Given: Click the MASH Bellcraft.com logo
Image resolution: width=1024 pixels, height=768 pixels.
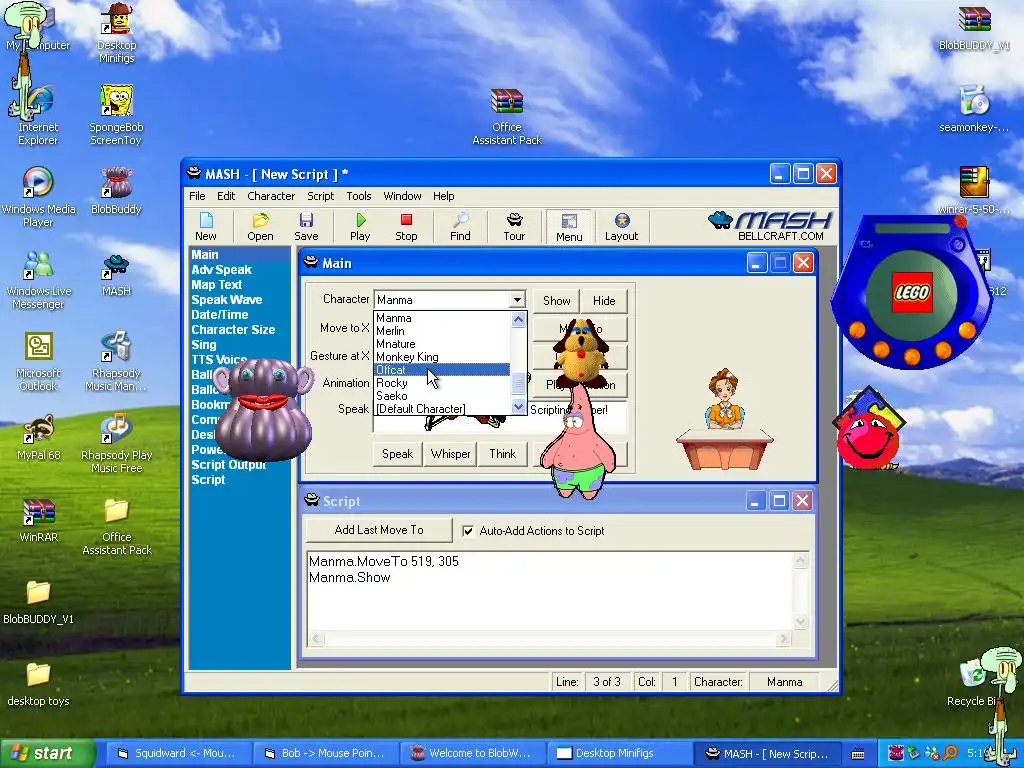Looking at the screenshot, I should pos(771,226).
